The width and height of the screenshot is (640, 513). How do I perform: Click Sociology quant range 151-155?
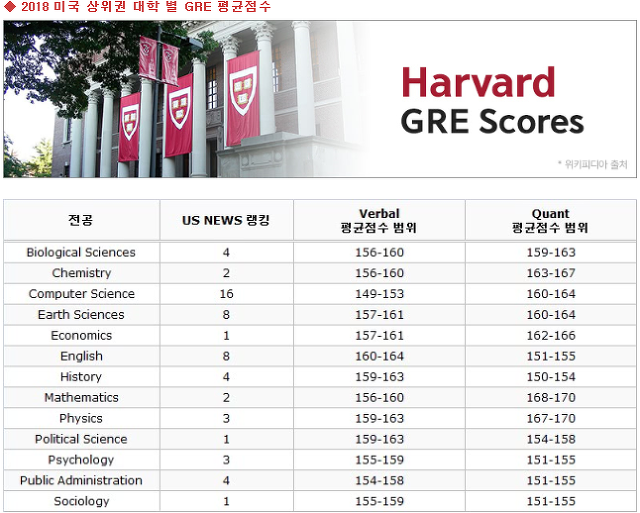[551, 501]
